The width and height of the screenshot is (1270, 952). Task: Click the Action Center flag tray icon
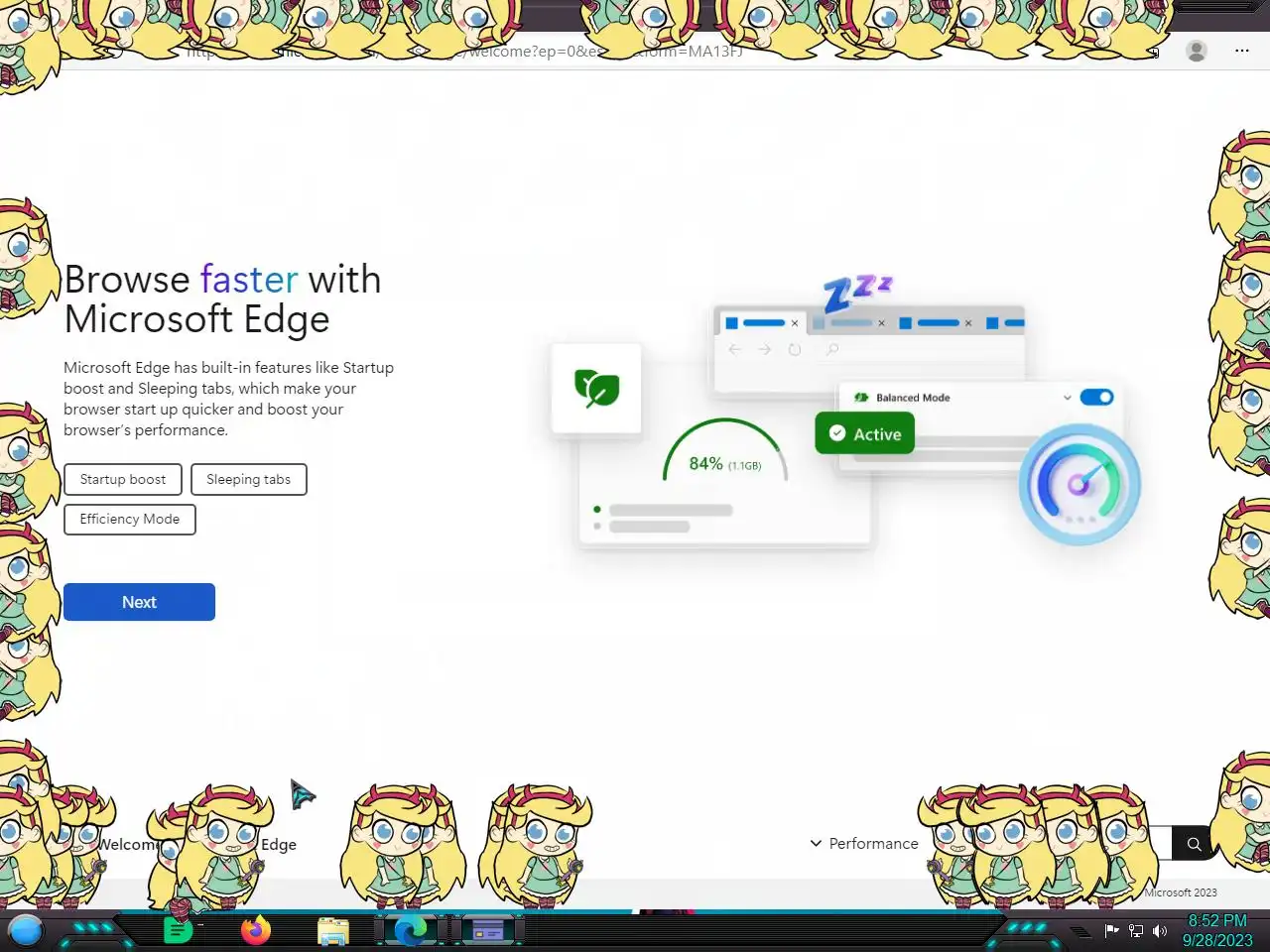tap(1112, 930)
